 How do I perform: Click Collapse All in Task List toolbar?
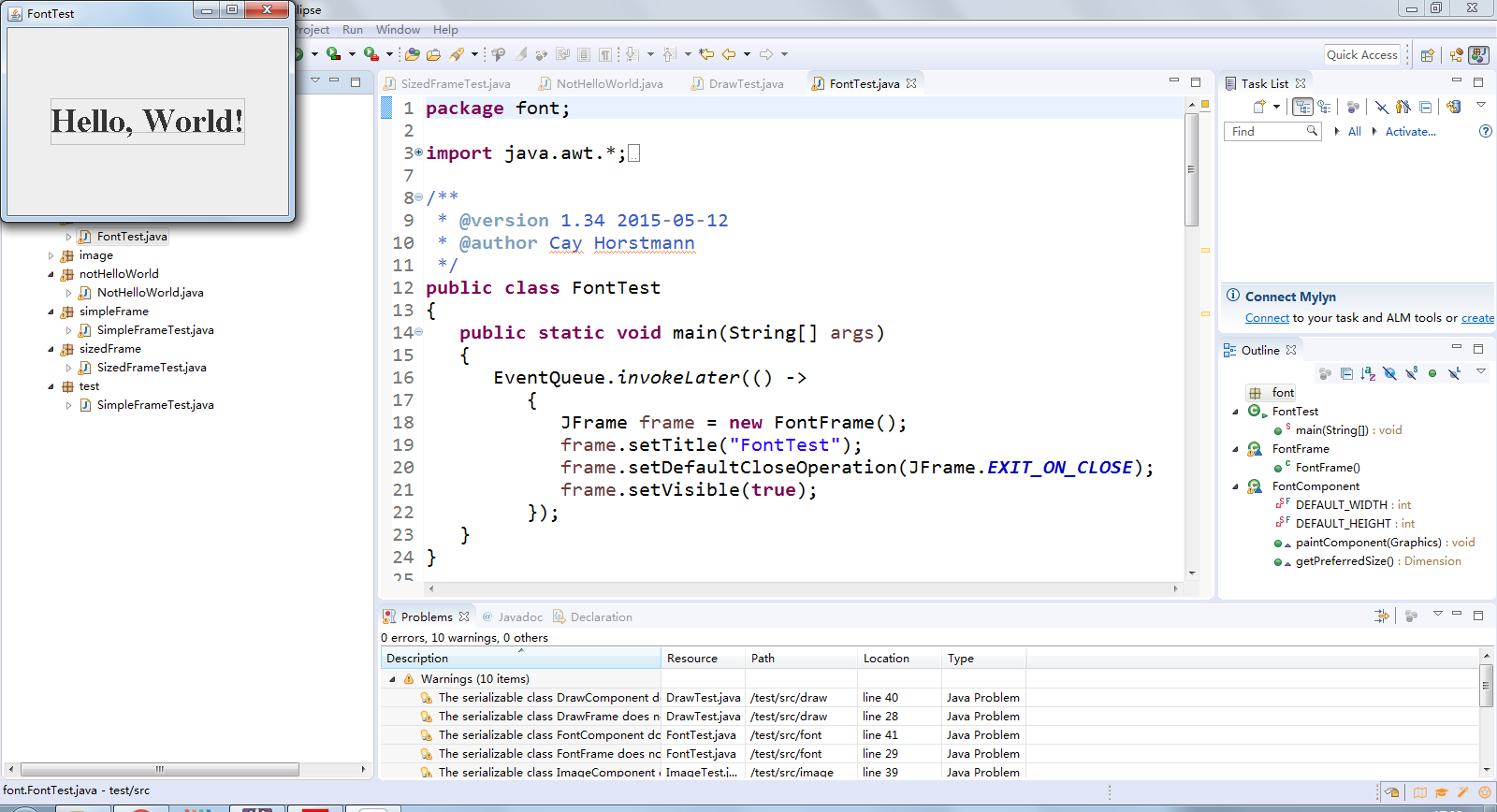[x=1425, y=107]
